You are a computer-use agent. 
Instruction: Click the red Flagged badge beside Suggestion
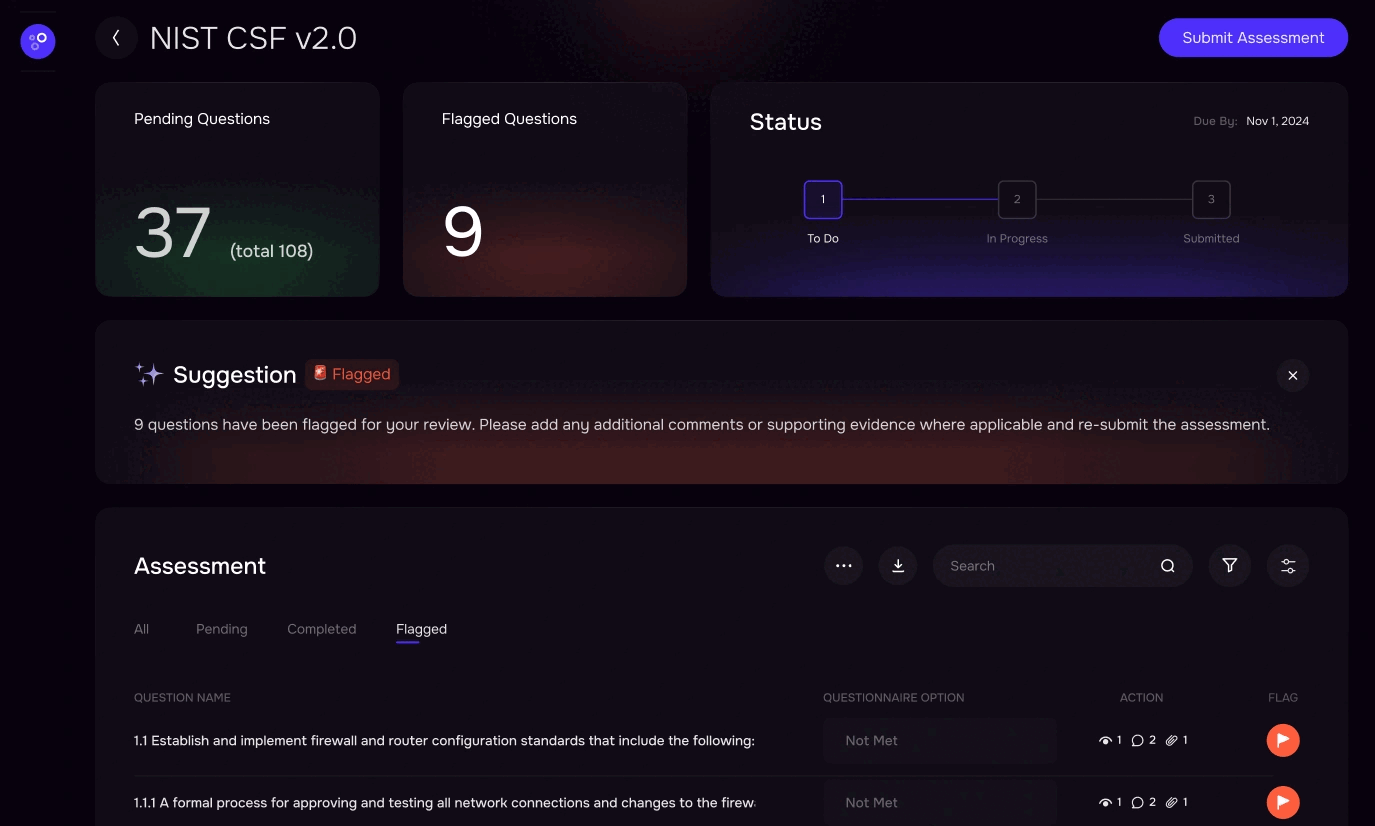(352, 374)
